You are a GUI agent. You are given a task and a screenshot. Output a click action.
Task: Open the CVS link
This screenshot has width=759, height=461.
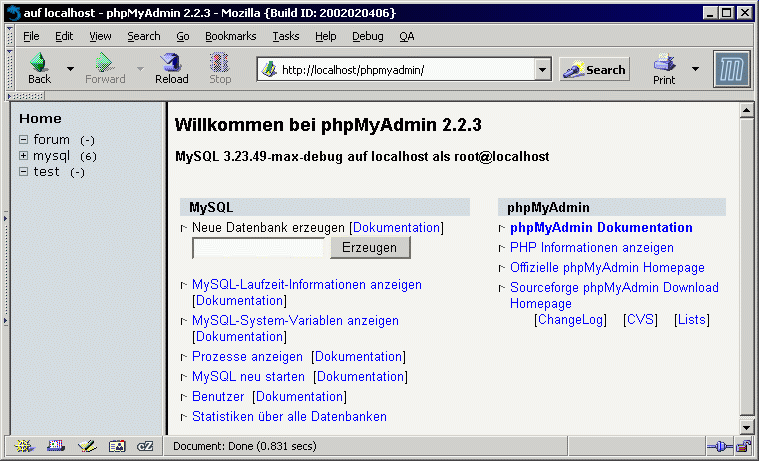(x=640, y=320)
